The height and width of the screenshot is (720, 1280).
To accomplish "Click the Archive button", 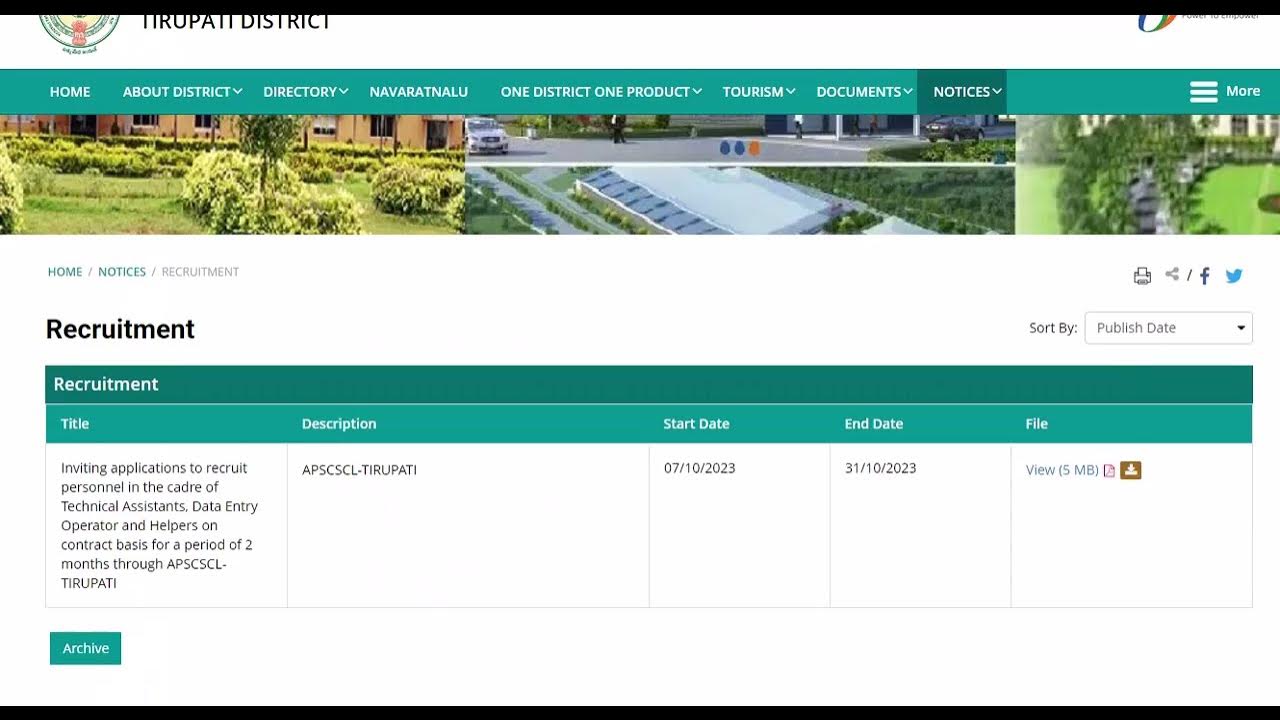I will point(86,648).
